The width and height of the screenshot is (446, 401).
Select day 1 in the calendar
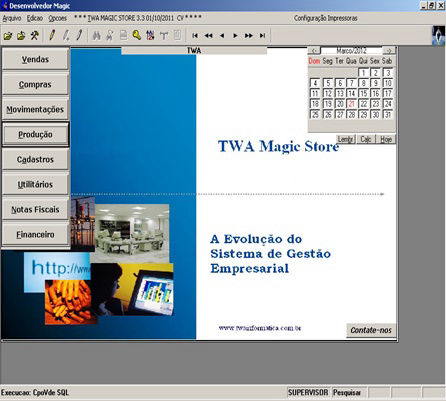[364, 73]
